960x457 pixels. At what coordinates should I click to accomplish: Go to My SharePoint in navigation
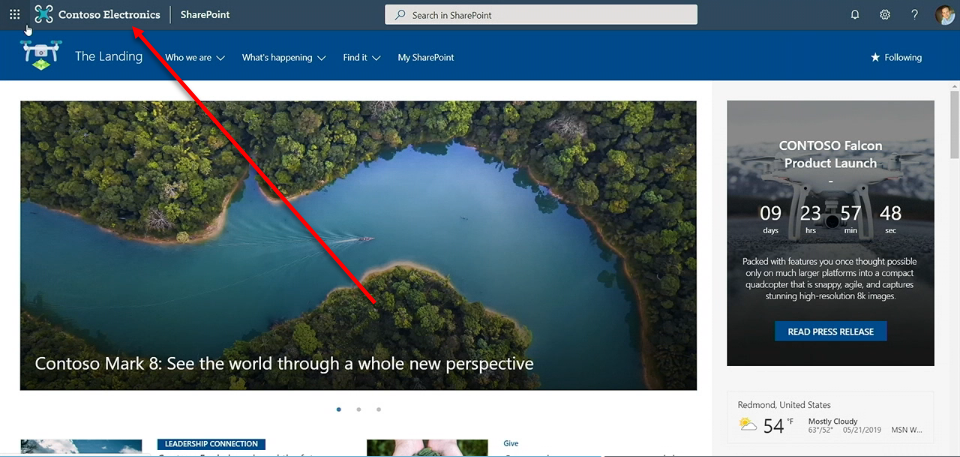426,58
